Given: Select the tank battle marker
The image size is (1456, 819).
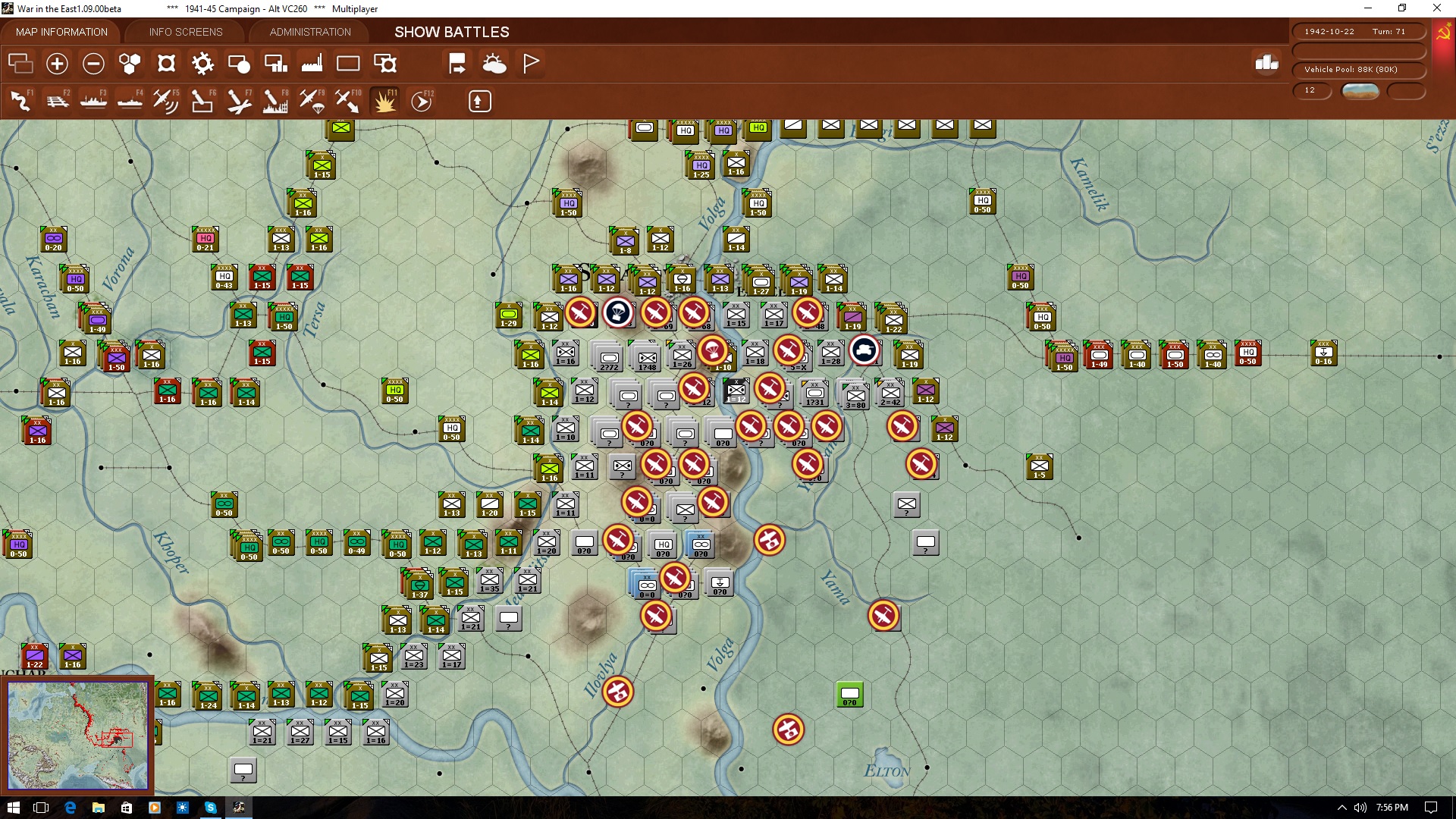Looking at the screenshot, I should click(x=864, y=350).
